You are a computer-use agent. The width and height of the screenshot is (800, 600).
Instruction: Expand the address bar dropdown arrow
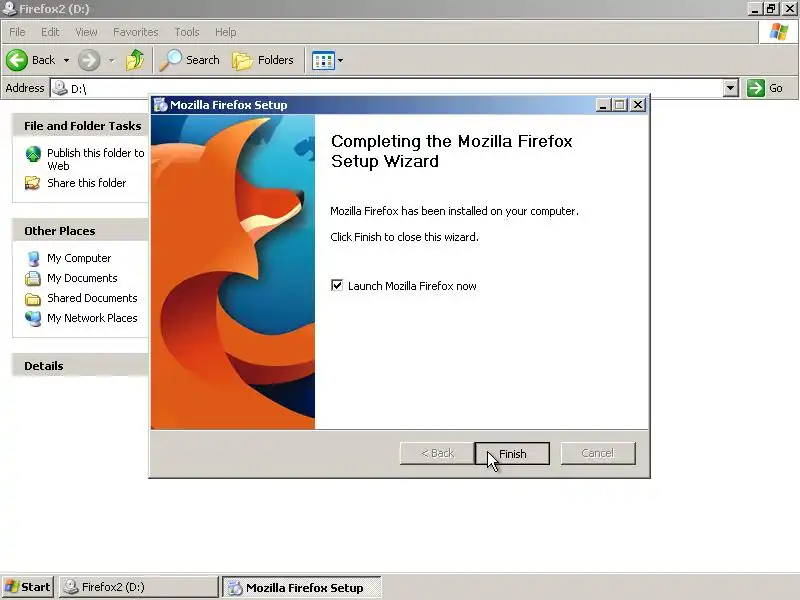tap(731, 88)
